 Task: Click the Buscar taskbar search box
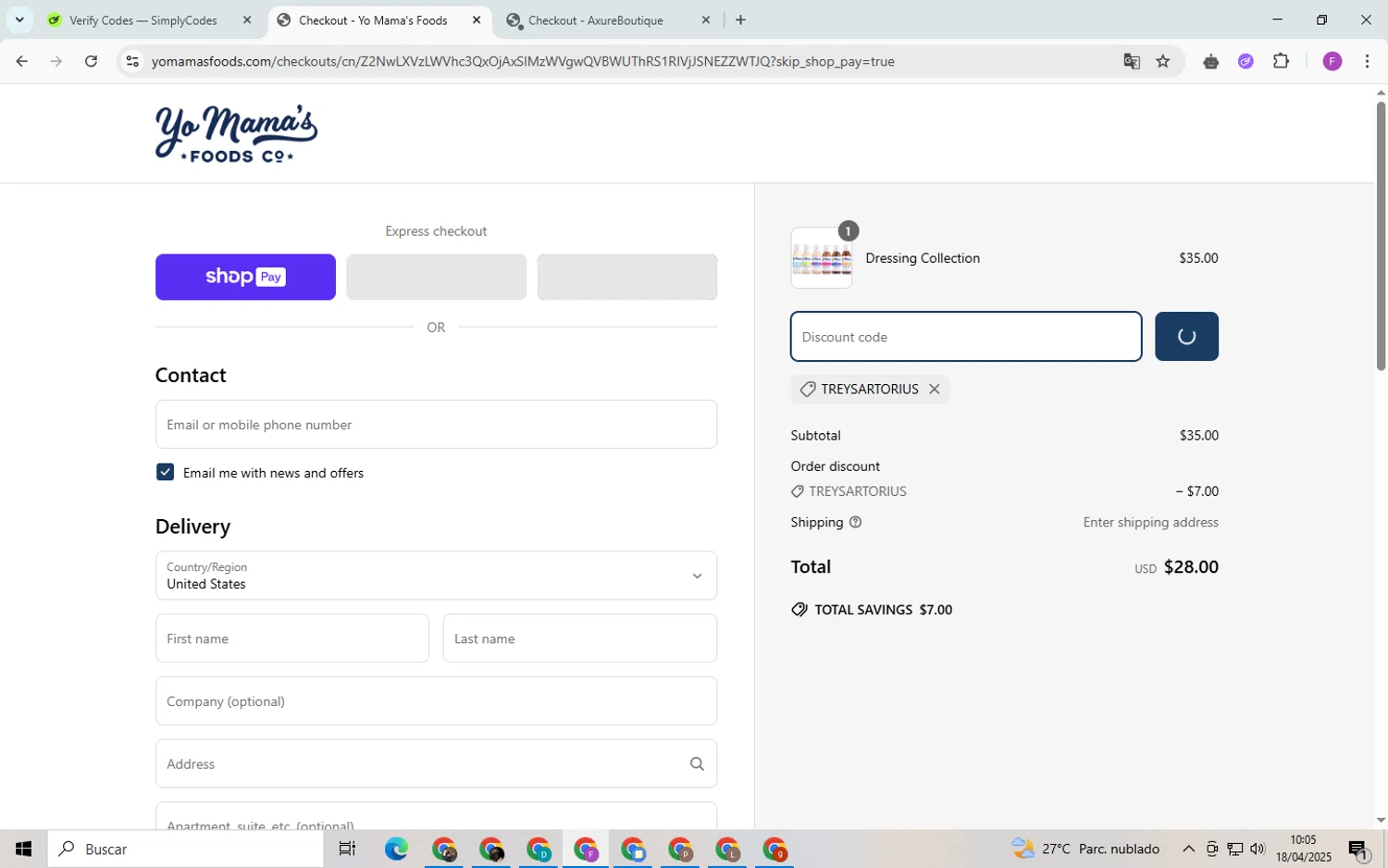click(x=185, y=849)
